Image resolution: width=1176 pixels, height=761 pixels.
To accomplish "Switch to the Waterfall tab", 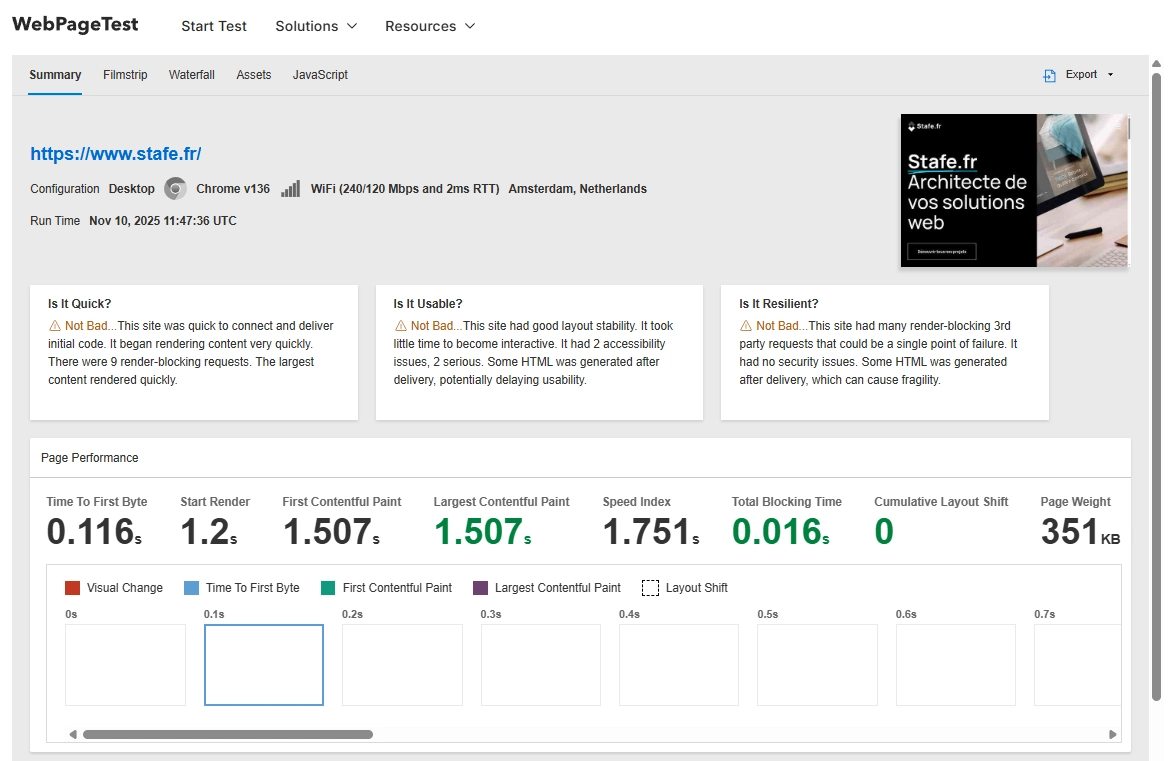I will point(191,74).
